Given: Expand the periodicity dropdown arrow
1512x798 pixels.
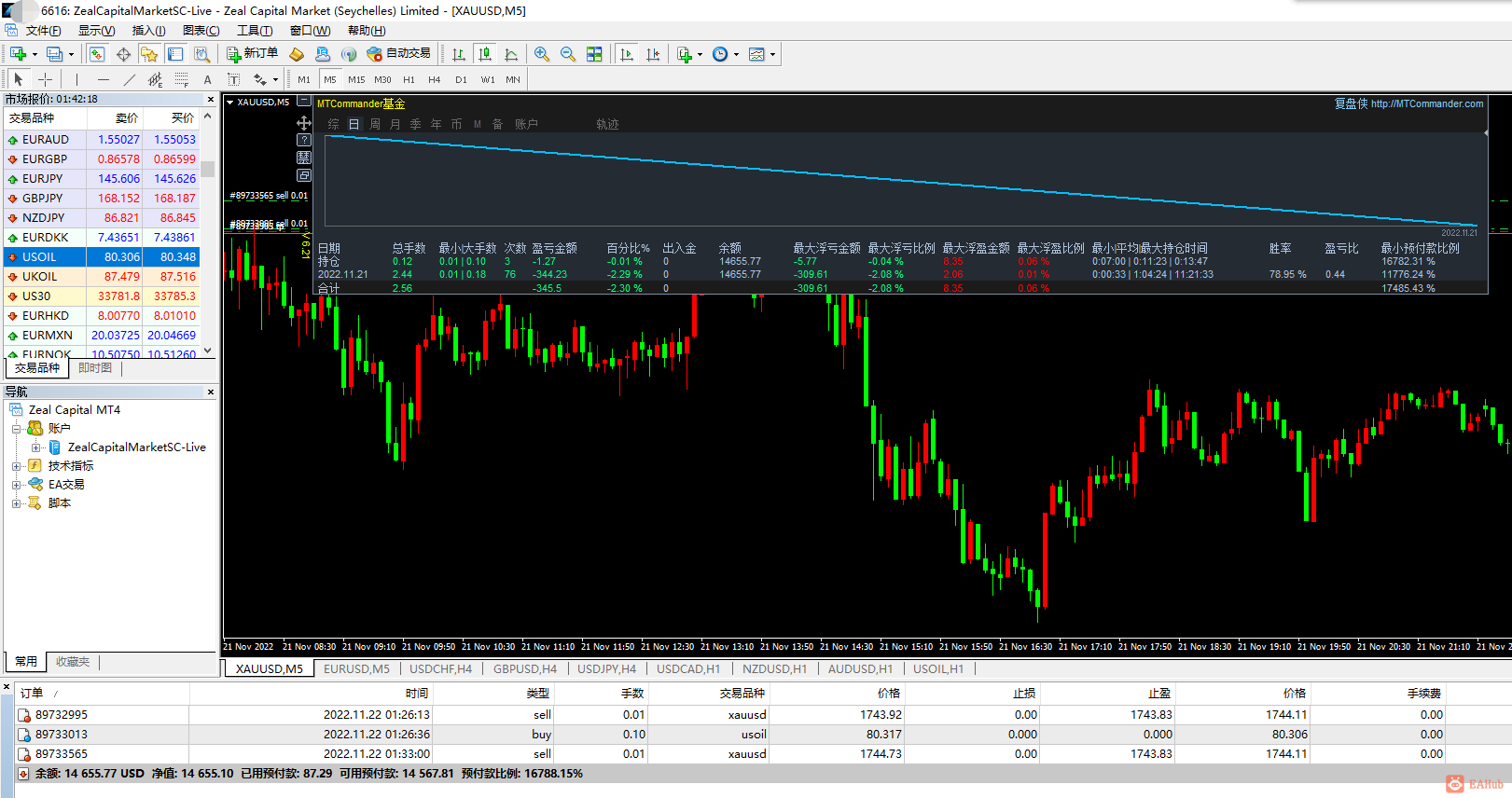Looking at the screenshot, I should click(x=736, y=54).
